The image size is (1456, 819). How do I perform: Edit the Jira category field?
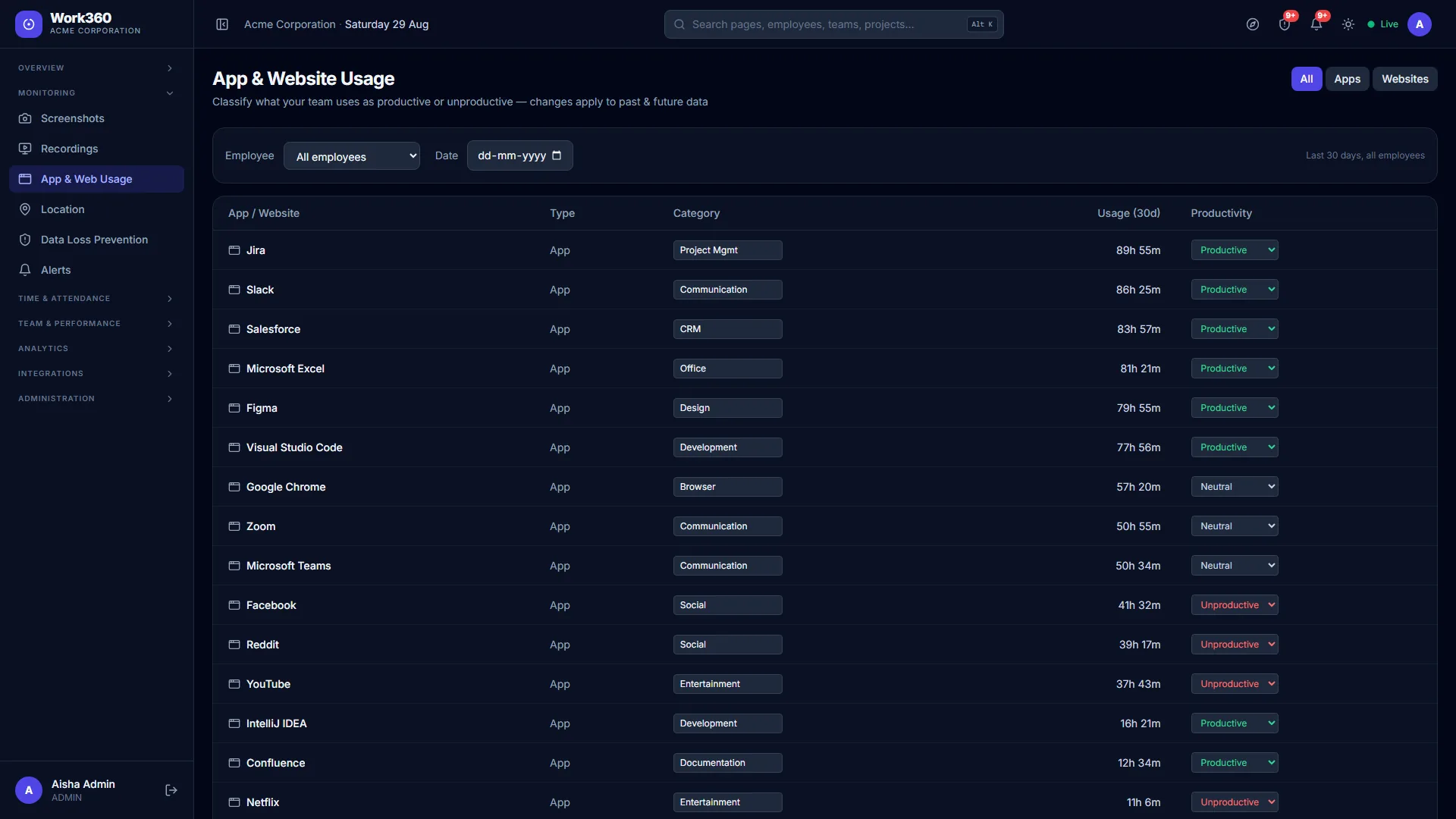click(x=728, y=250)
